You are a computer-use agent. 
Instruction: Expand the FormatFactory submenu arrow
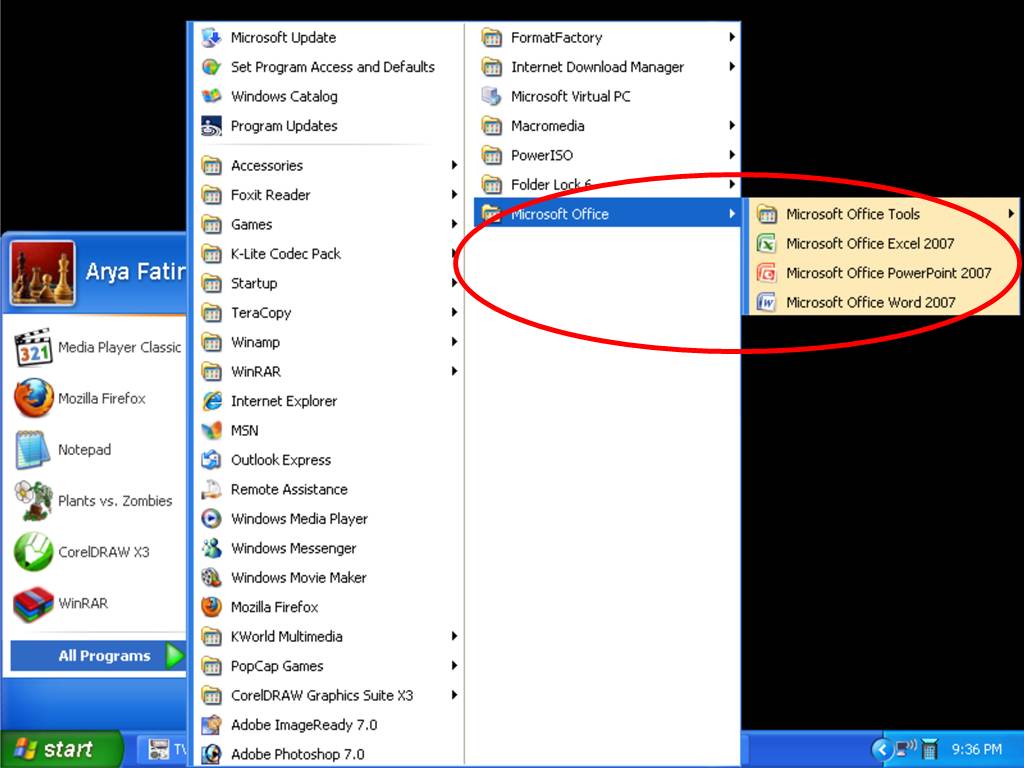pos(732,37)
